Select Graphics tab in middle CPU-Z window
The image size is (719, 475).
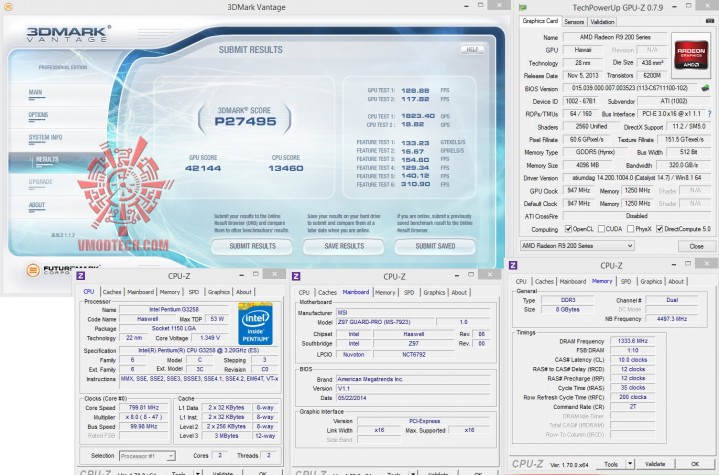coord(434,292)
